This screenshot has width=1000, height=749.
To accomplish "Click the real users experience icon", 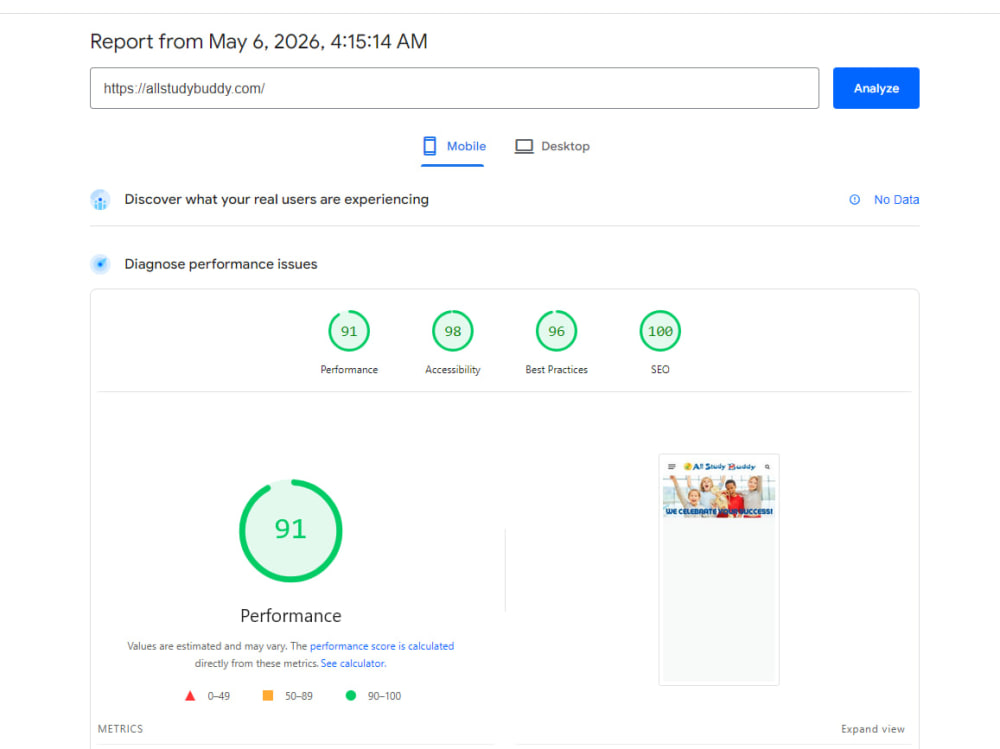I will [100, 200].
